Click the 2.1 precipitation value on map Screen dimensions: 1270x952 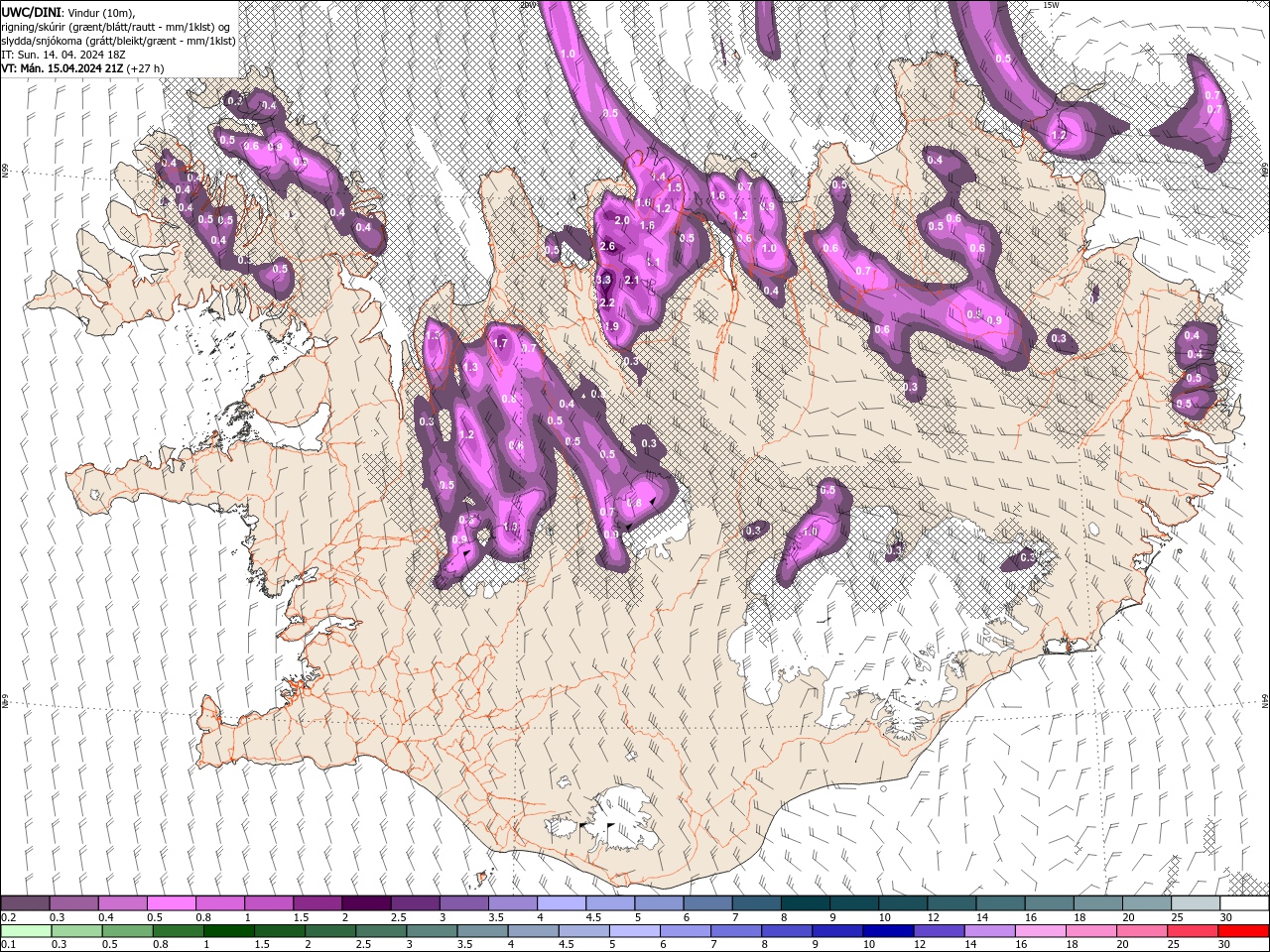631,281
